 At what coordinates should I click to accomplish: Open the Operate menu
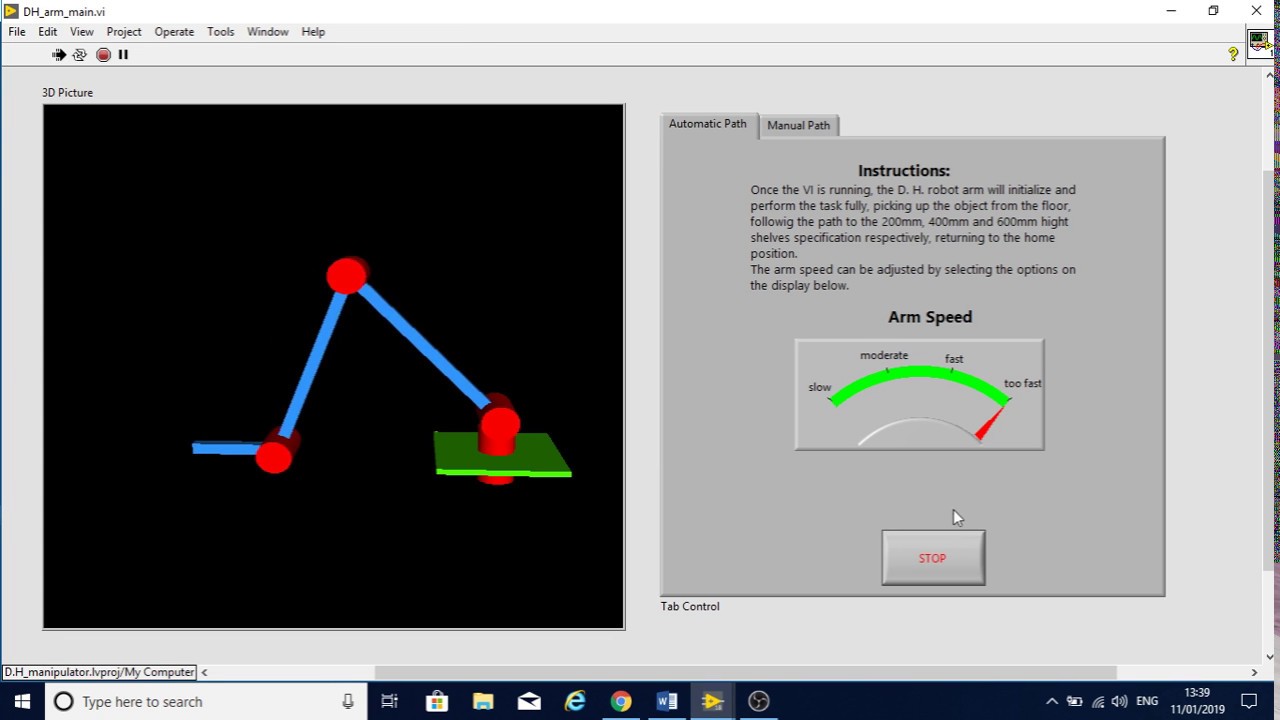click(174, 32)
